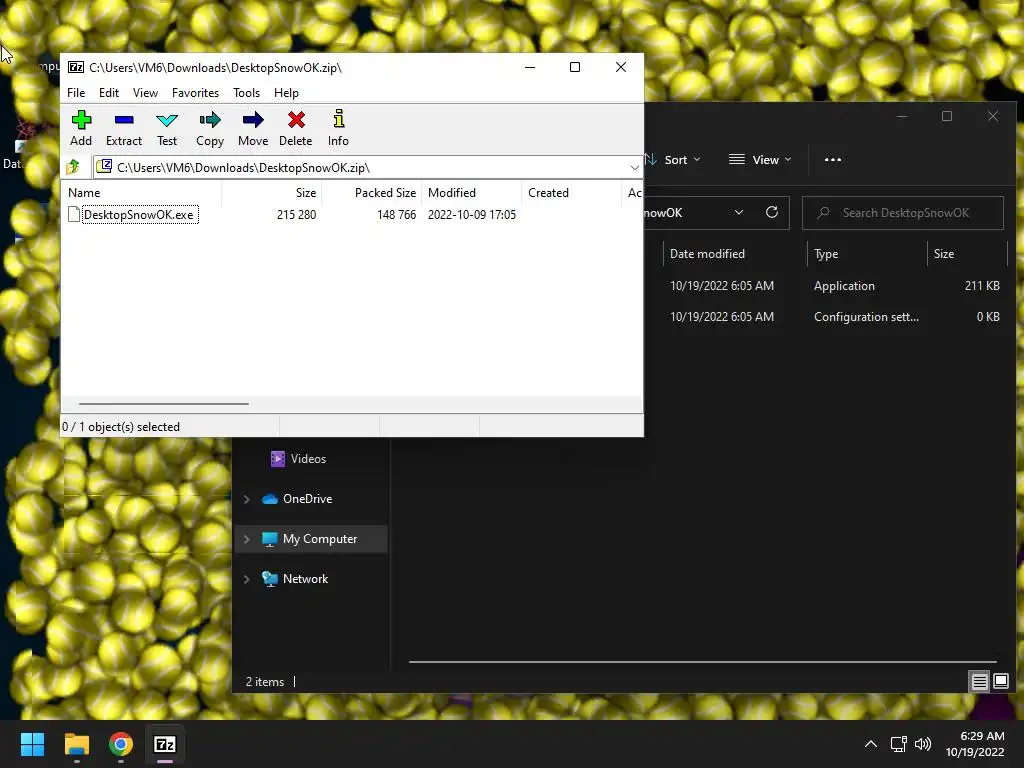Image resolution: width=1024 pixels, height=768 pixels.
Task: Open the View menu in 7-Zip
Action: click(145, 93)
